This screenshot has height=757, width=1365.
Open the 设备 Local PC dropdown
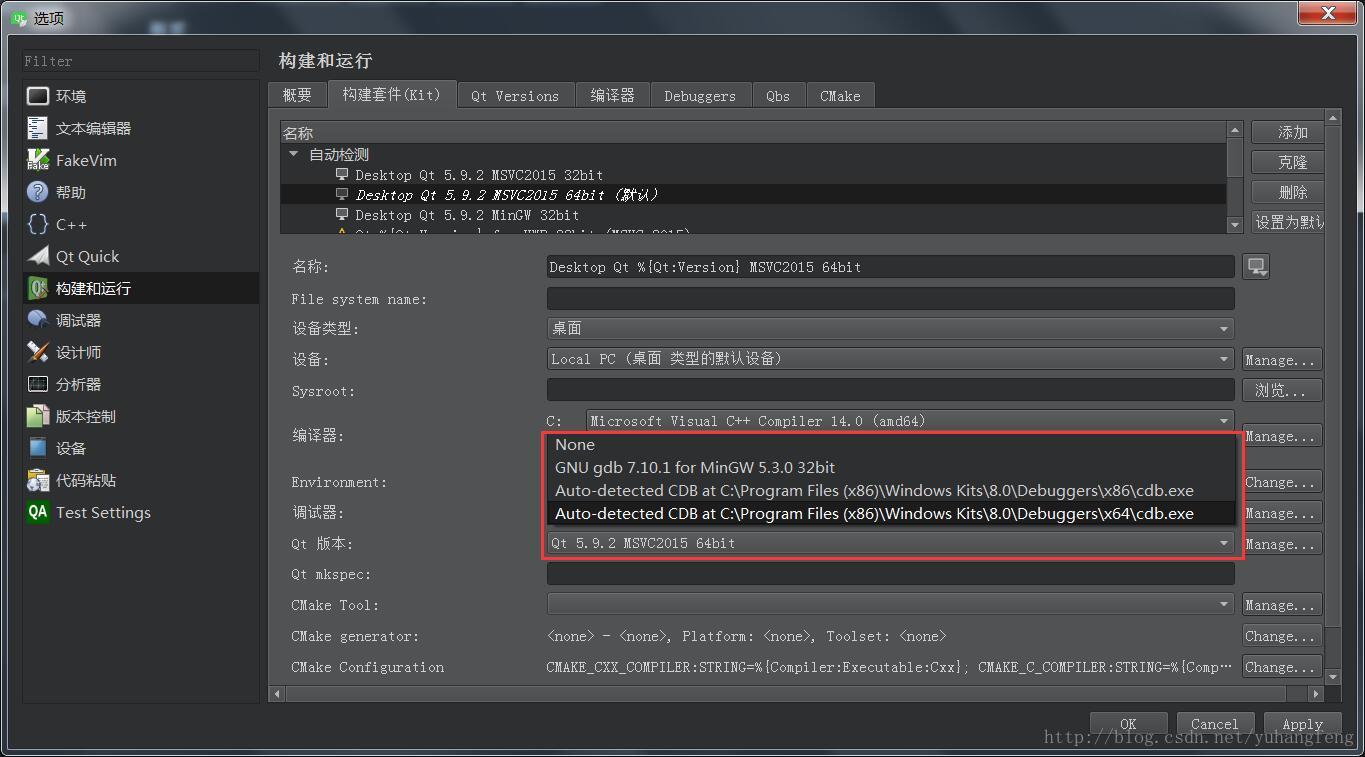pyautogui.click(x=890, y=358)
